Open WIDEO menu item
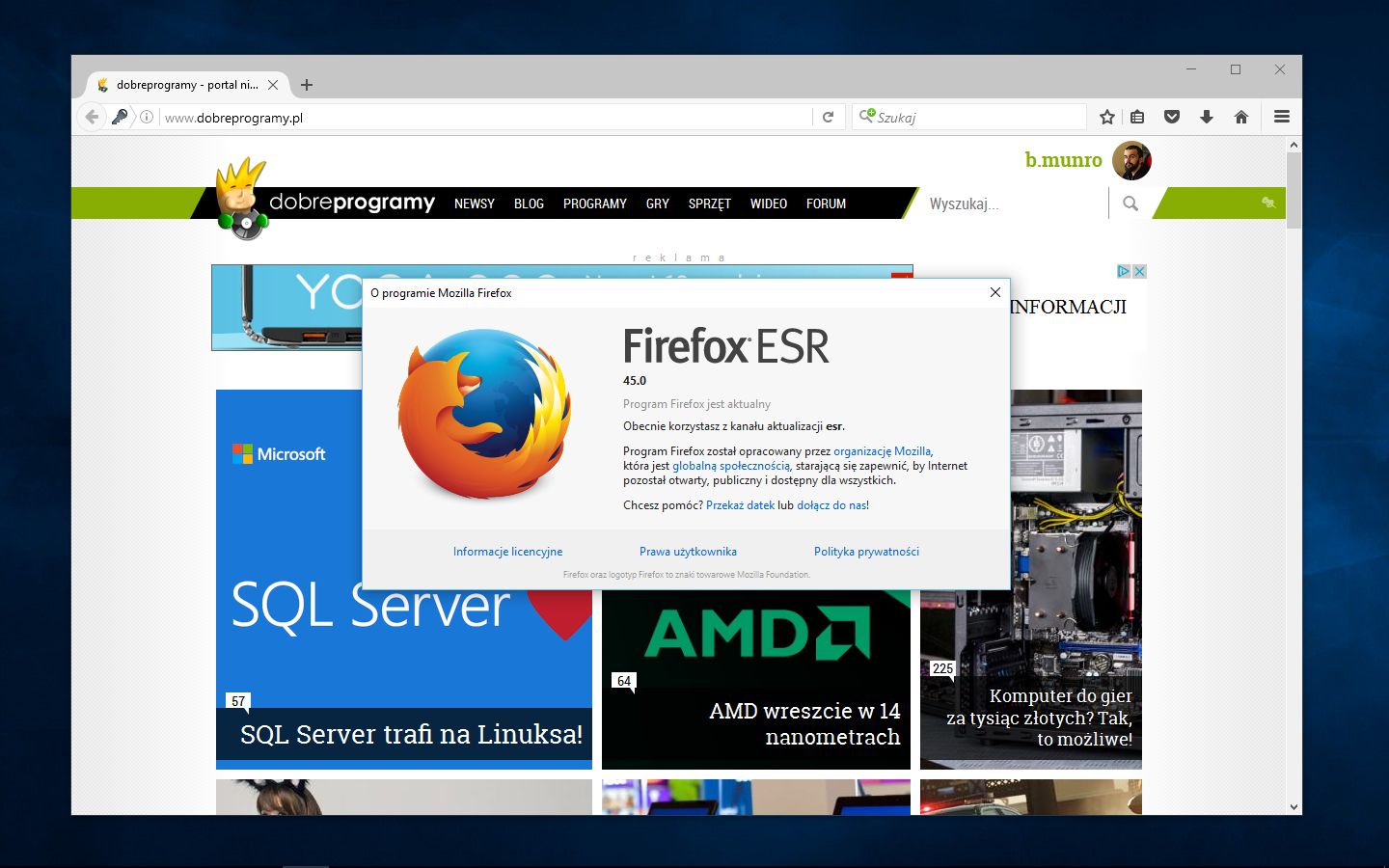Screen dimensions: 1389x868 (x=769, y=203)
